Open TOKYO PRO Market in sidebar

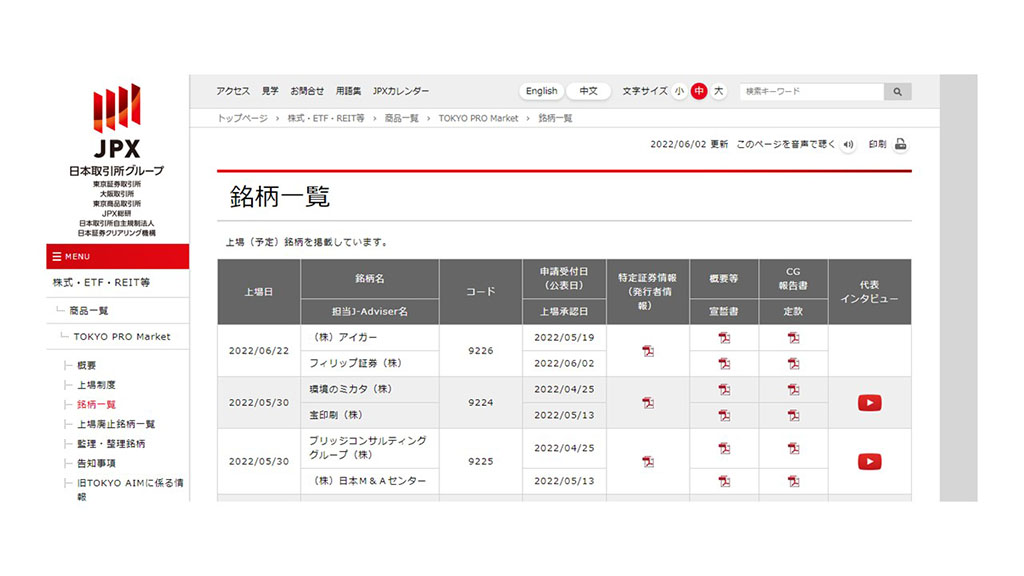click(x=121, y=337)
